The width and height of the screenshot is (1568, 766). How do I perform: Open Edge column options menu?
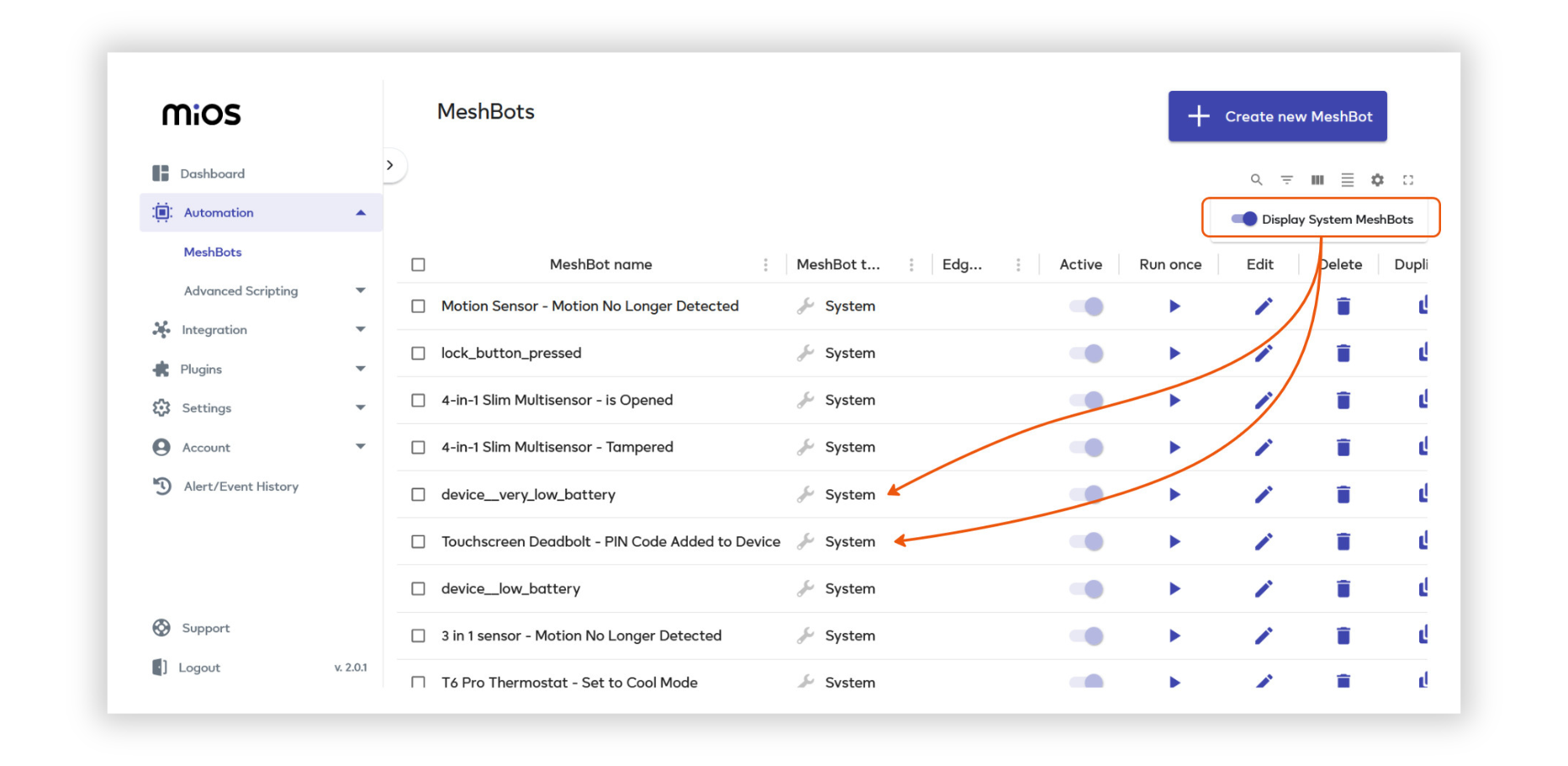pos(1018,265)
